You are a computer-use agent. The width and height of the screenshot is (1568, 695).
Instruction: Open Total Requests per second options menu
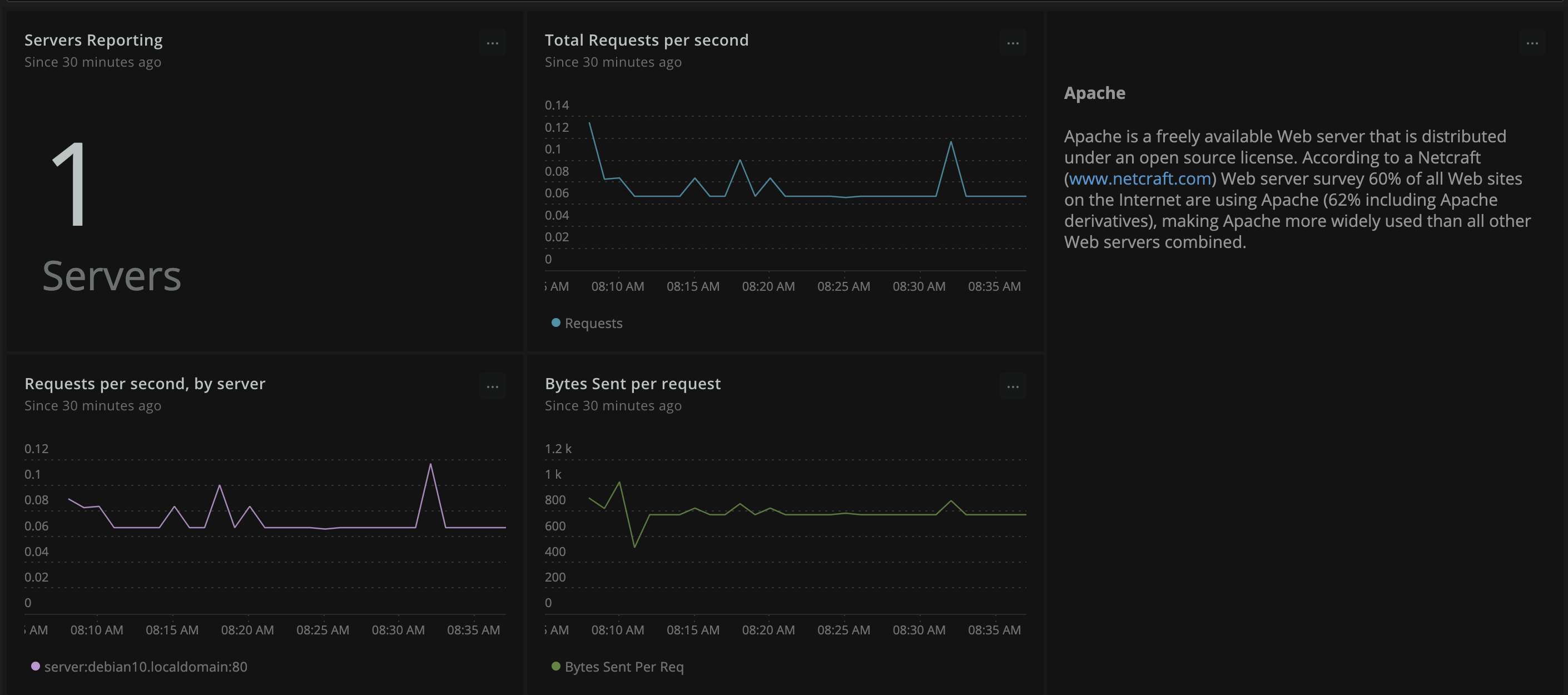pyautogui.click(x=1013, y=43)
